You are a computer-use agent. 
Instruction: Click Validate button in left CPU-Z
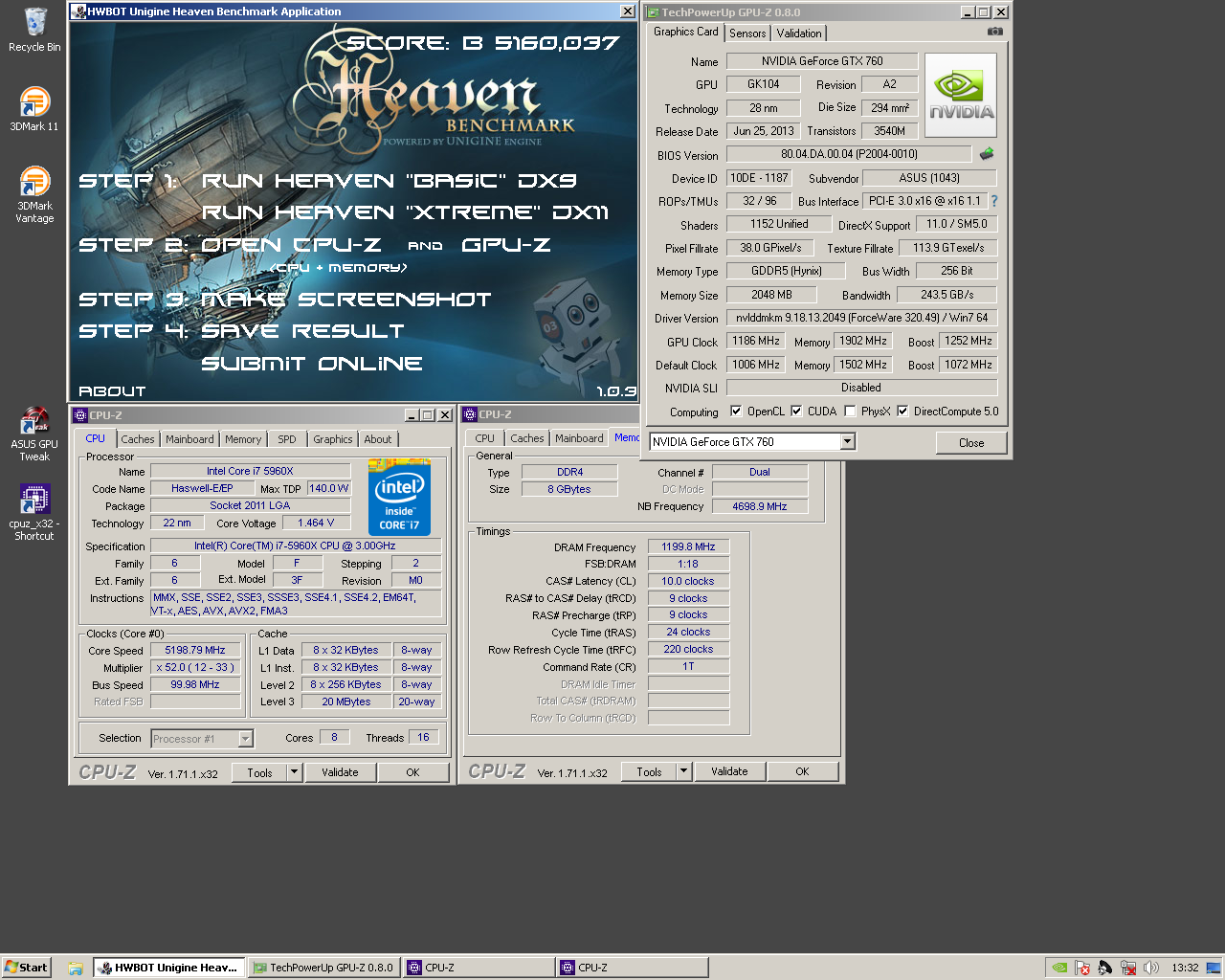[x=340, y=772]
